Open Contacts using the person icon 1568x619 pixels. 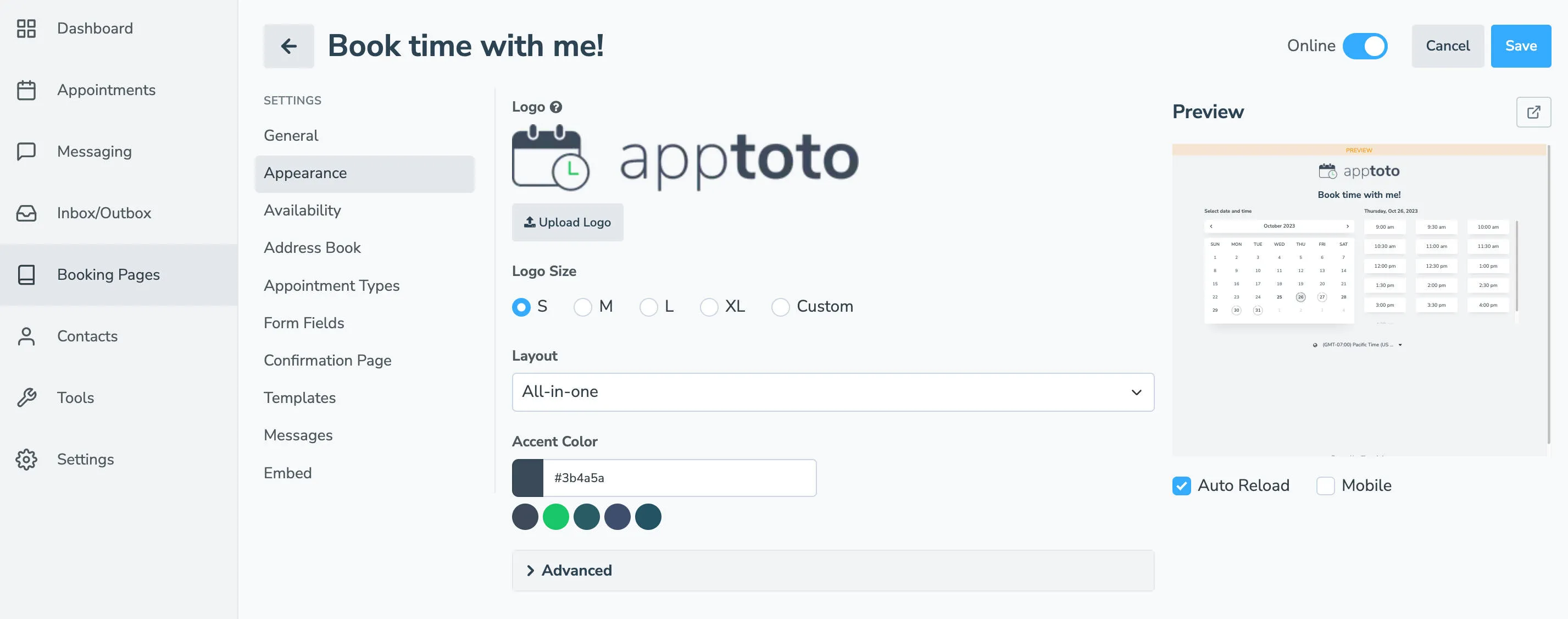pyautogui.click(x=27, y=336)
